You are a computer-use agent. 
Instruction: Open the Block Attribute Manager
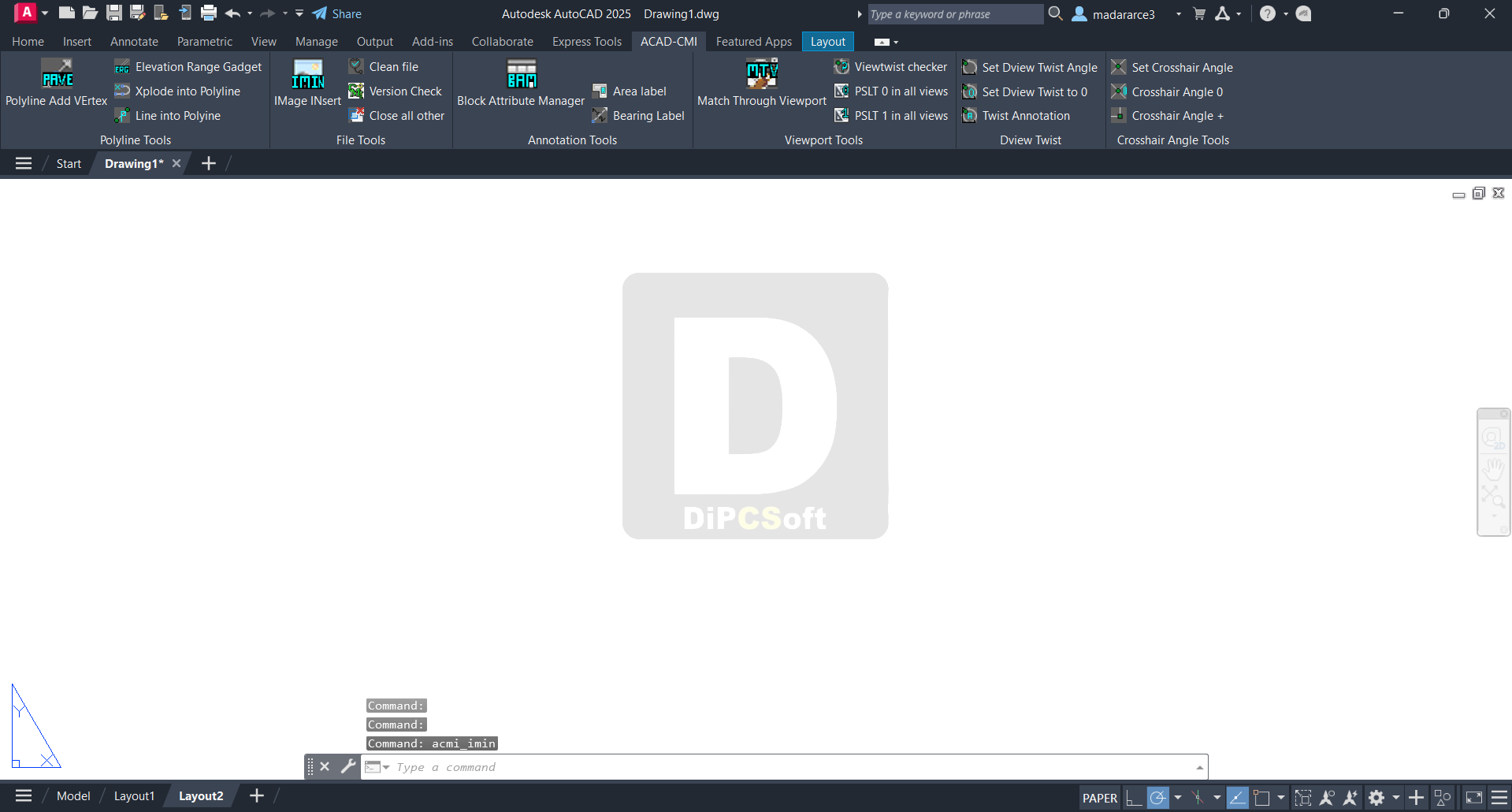(521, 83)
